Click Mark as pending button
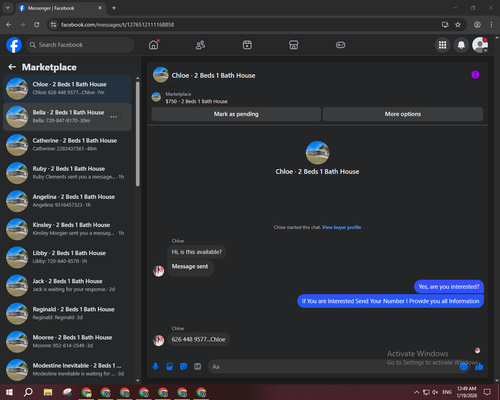500x400 pixels. tap(236, 114)
